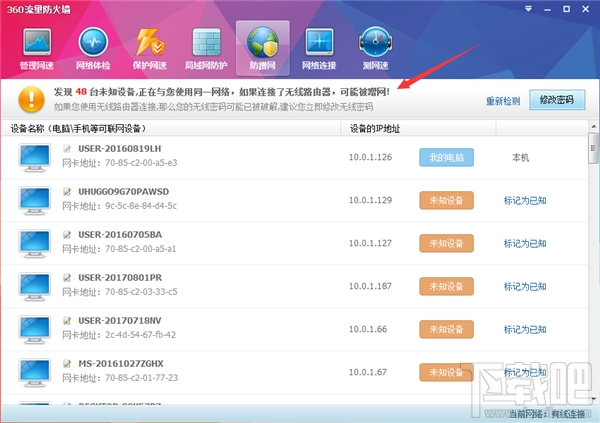The height and width of the screenshot is (423, 600).
Task: Click the monitor icon for UHUGGO9G70PAWSD
Action: tap(34, 201)
